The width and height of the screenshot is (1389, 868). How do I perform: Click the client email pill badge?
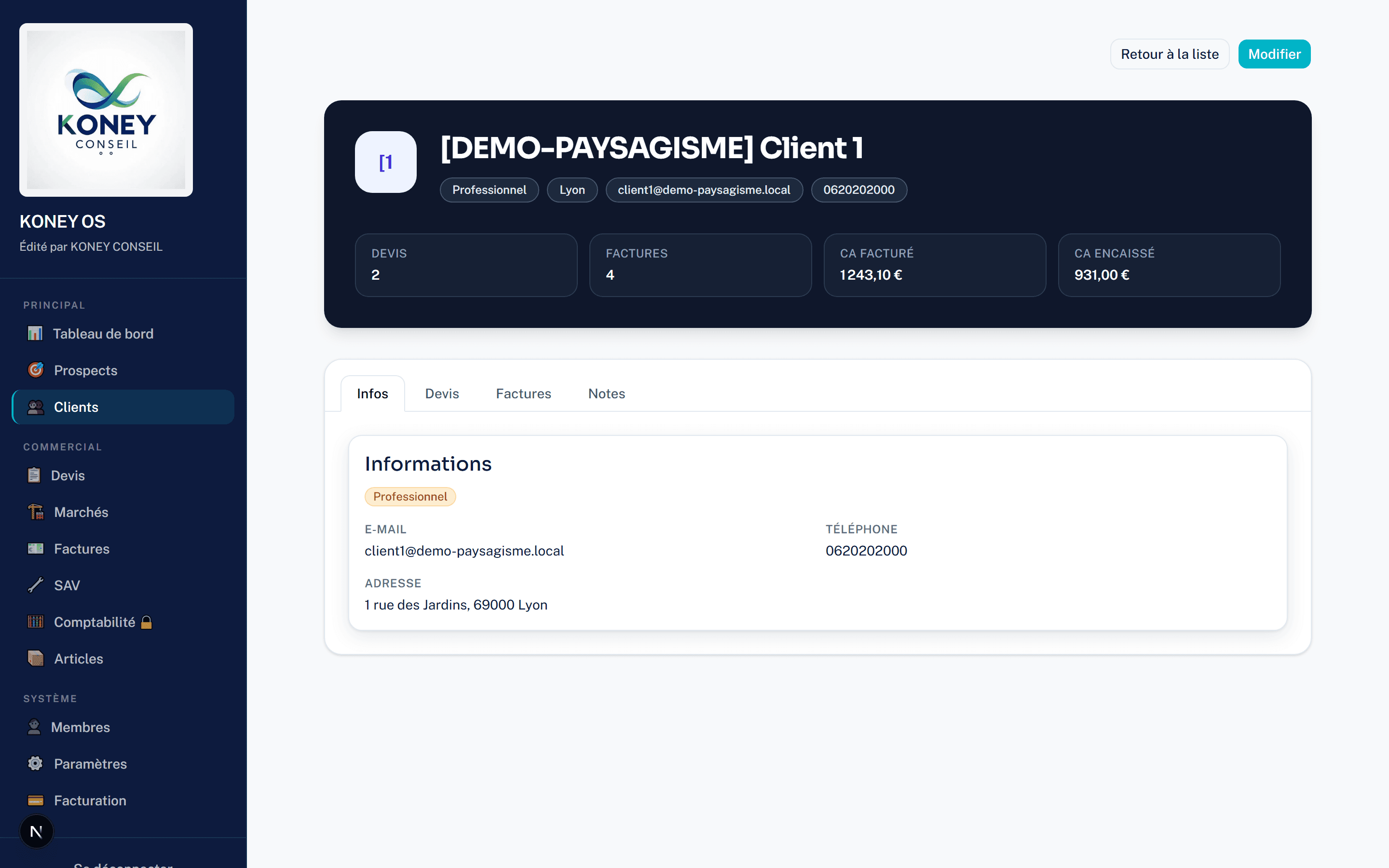pyautogui.click(x=704, y=190)
